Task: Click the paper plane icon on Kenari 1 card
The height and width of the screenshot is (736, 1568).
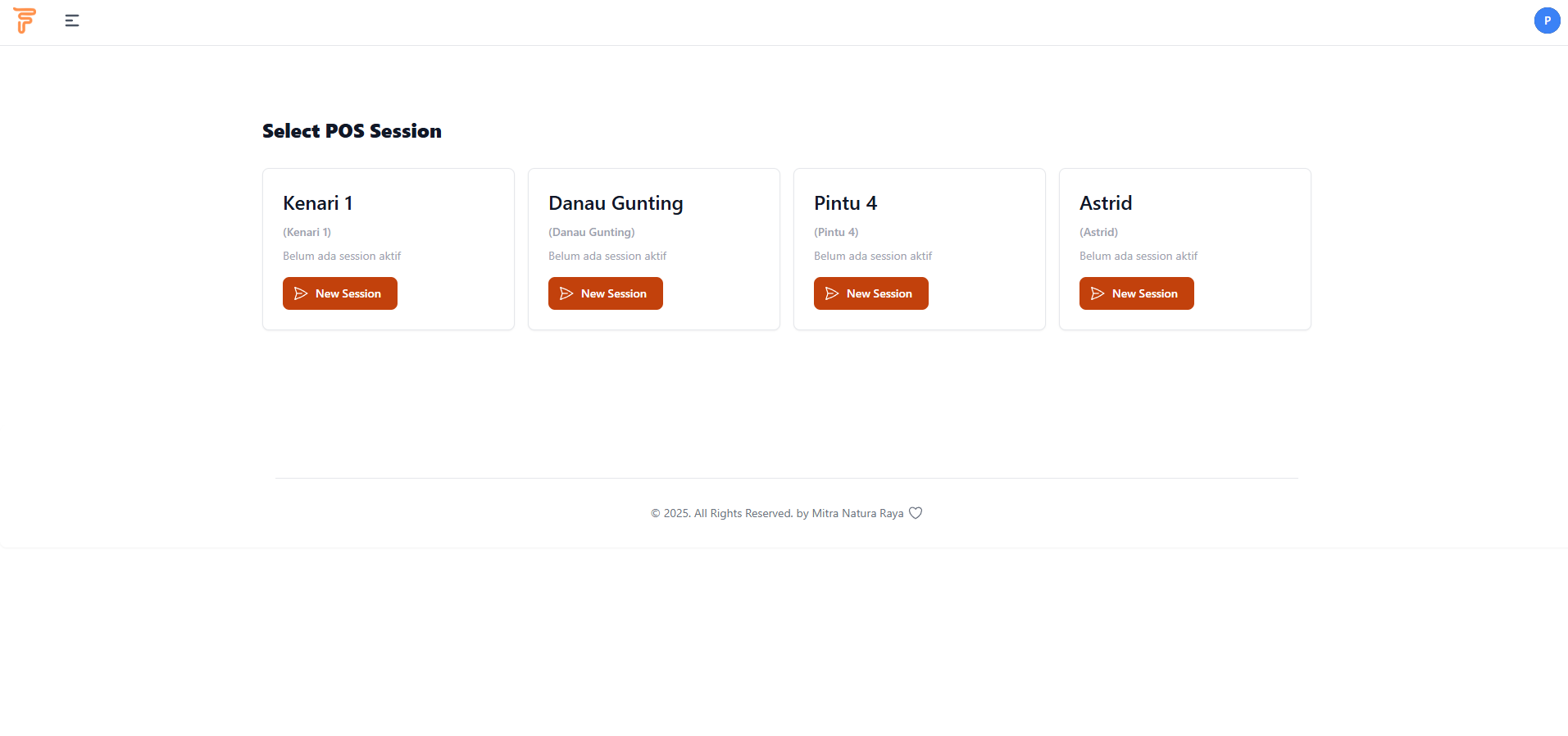Action: coord(301,293)
